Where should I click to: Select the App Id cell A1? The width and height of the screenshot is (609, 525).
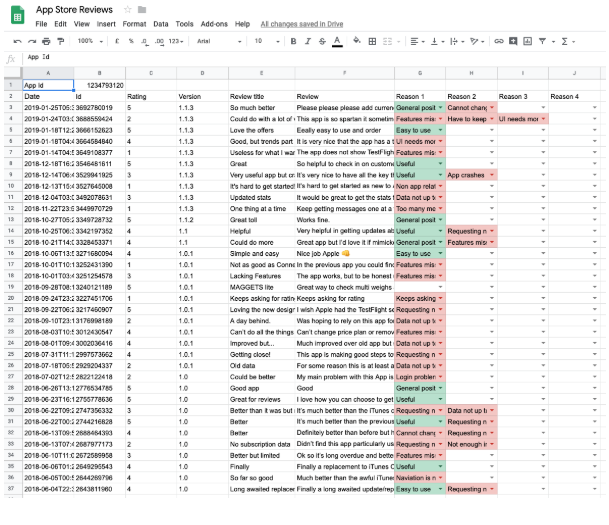point(48,85)
